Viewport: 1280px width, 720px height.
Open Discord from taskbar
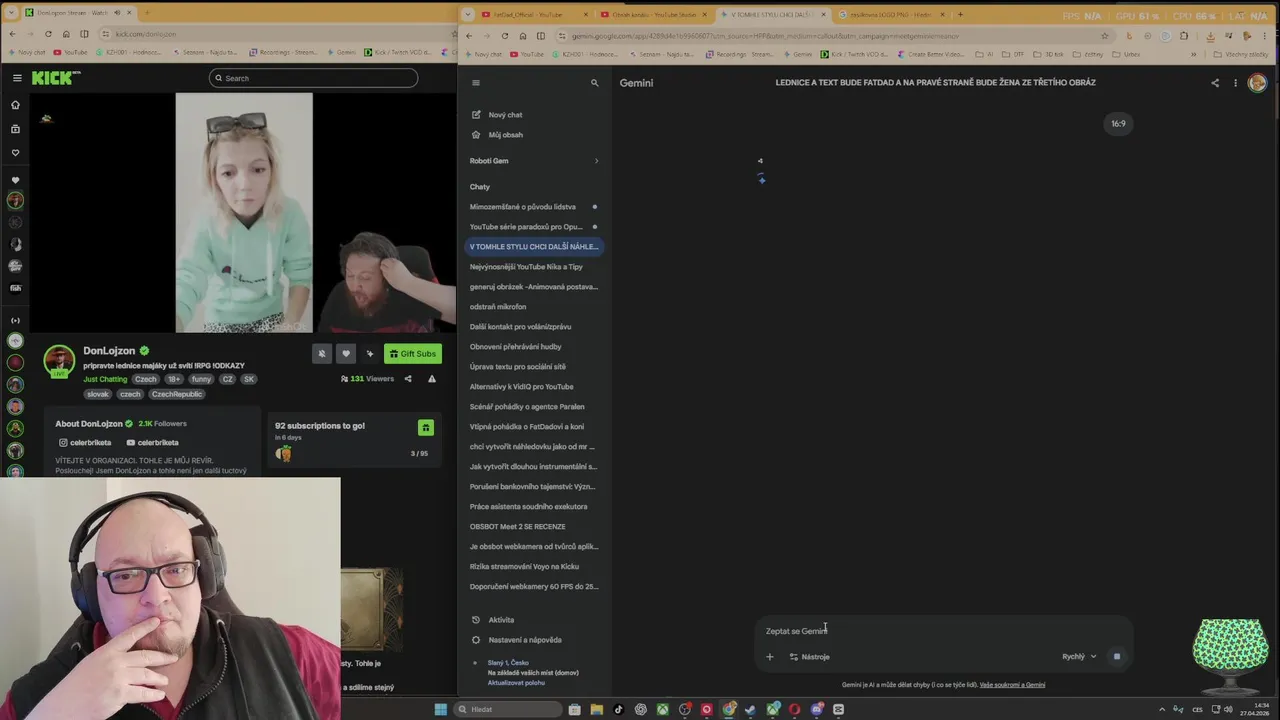[x=817, y=710]
